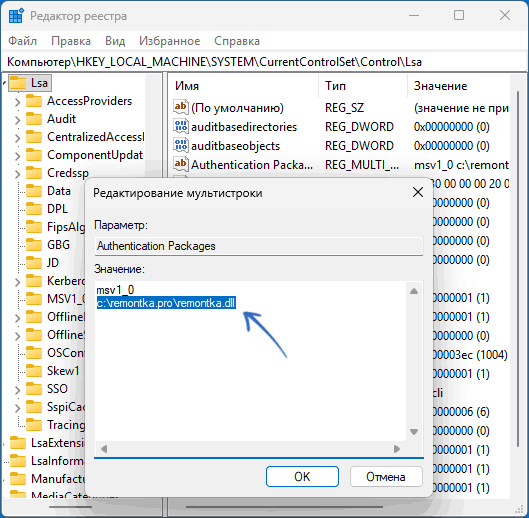The height and width of the screenshot is (518, 529).
Task: Click the registry path address bar
Action: pyautogui.click(x=264, y=62)
